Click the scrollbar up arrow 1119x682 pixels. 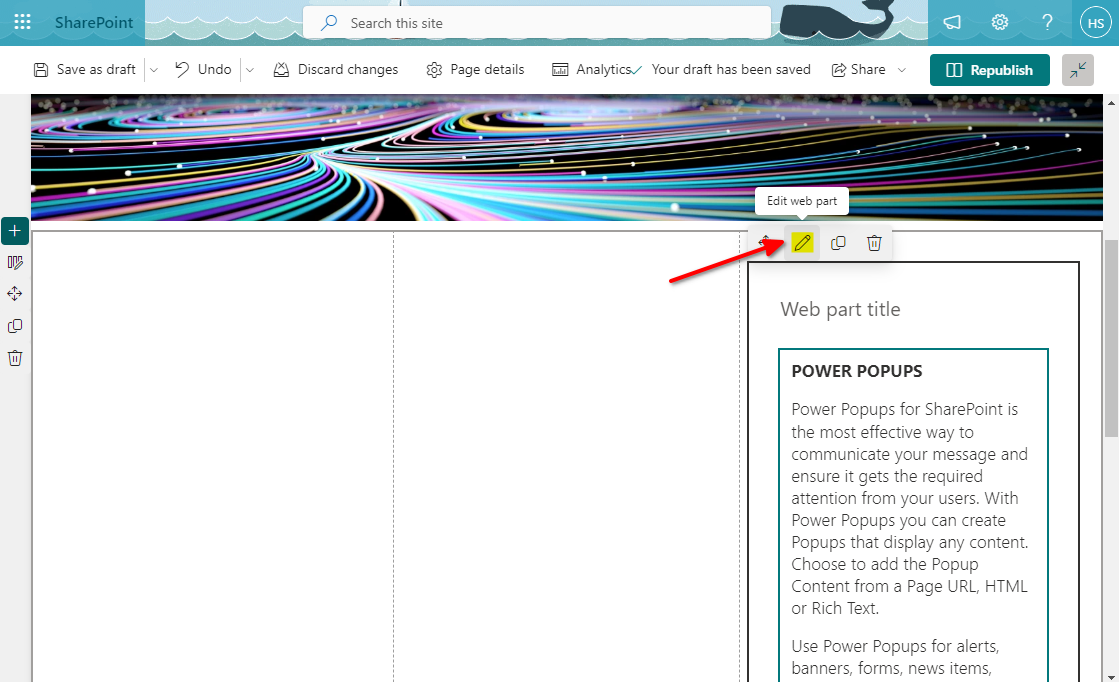(1111, 103)
